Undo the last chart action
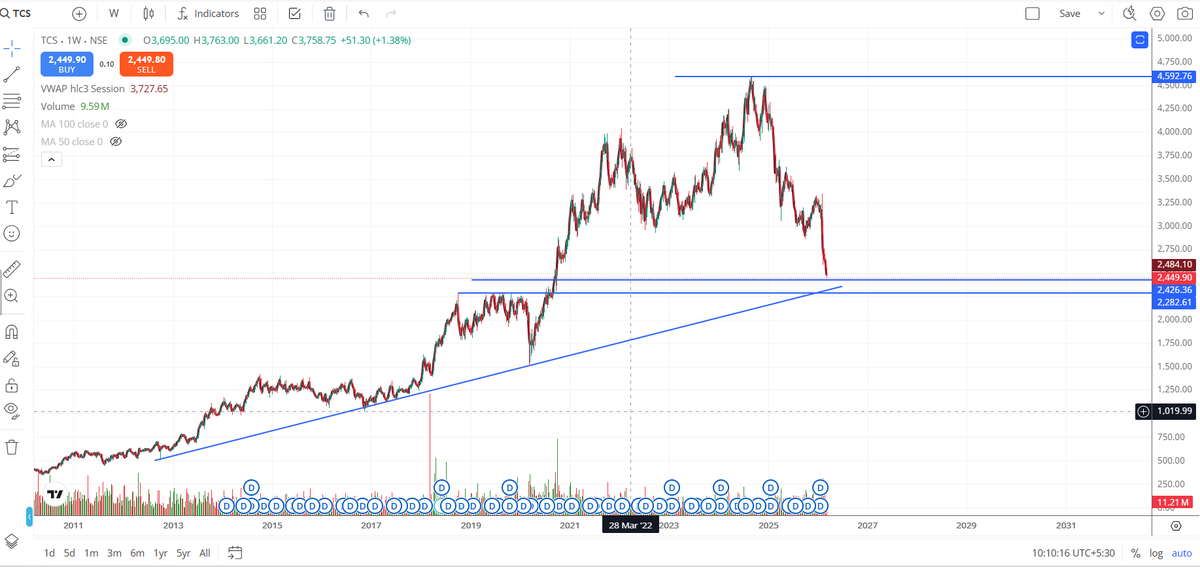This screenshot has width=1200, height=567. coord(363,13)
